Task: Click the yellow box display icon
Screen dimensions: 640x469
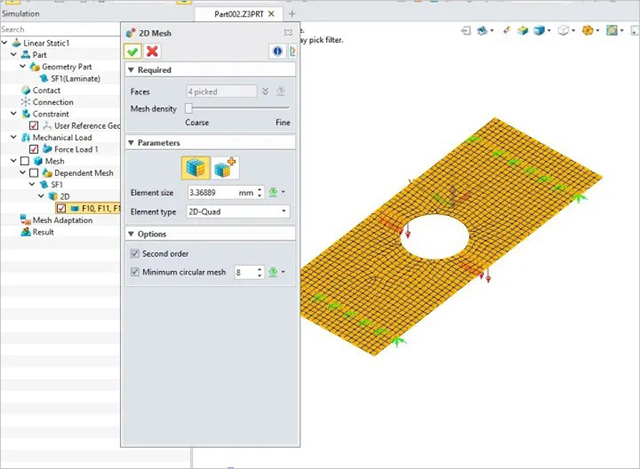Action: coord(522,31)
